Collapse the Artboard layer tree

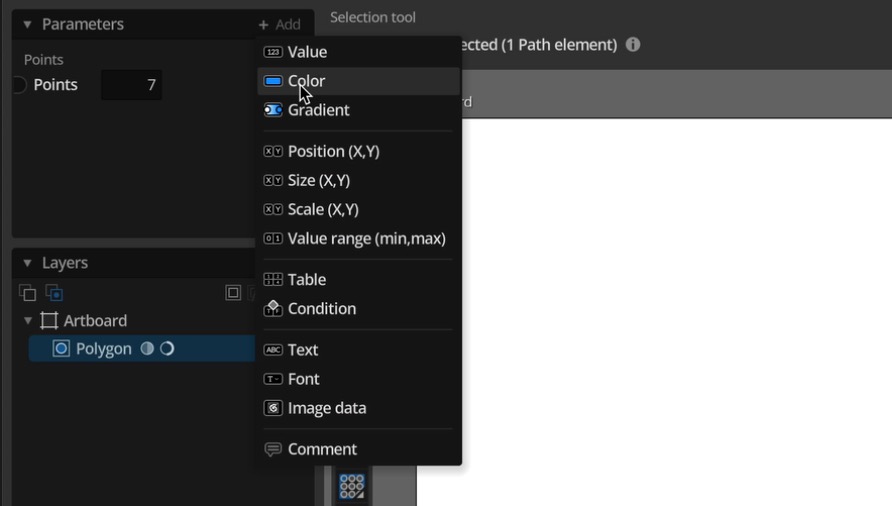point(27,321)
